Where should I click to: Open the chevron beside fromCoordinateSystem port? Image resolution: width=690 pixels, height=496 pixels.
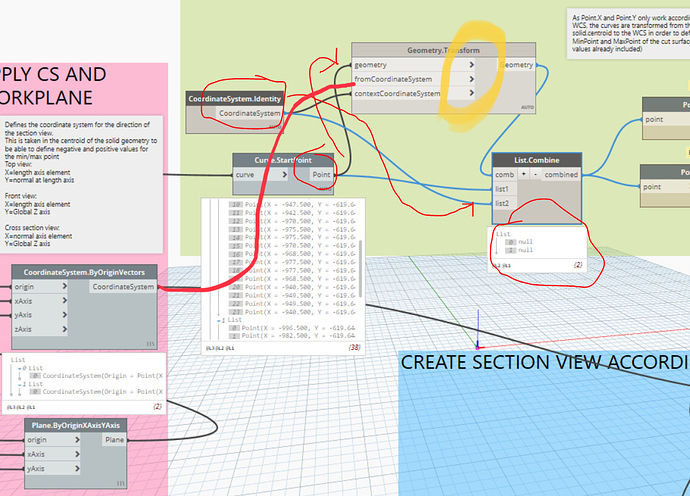[471, 79]
